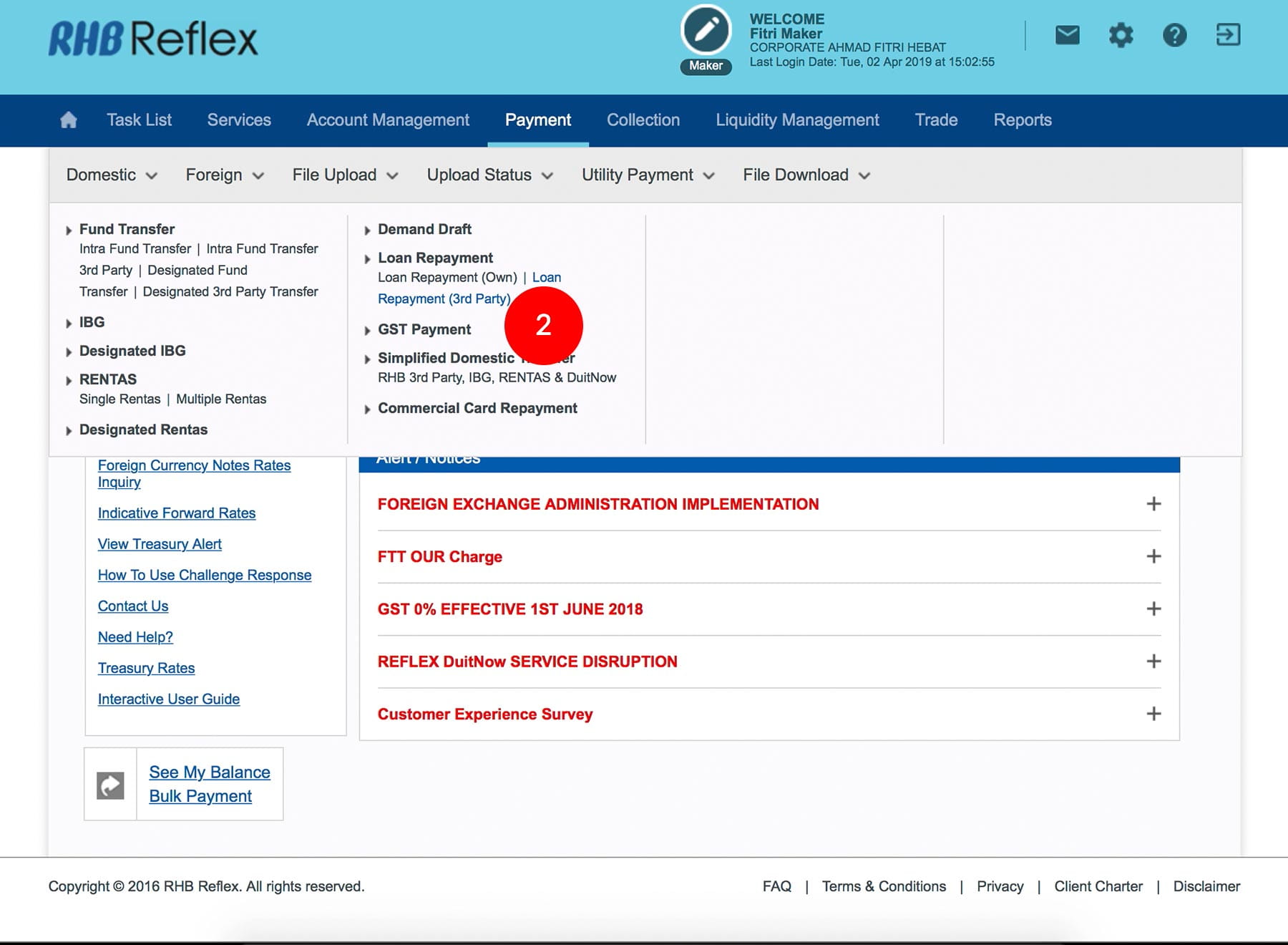Expand the Utility Payment dropdown

tap(648, 175)
